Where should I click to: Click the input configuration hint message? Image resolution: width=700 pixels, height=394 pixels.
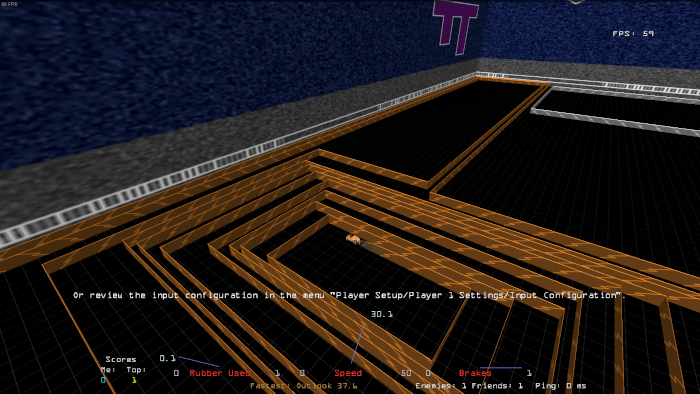pyautogui.click(x=350, y=295)
